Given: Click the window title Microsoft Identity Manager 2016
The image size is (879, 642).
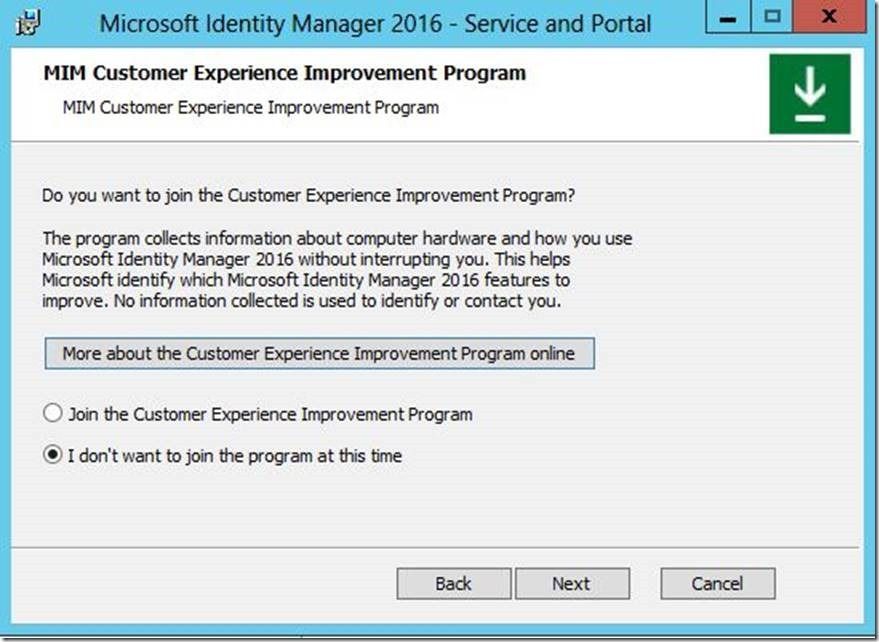Looking at the screenshot, I should click(x=375, y=24).
